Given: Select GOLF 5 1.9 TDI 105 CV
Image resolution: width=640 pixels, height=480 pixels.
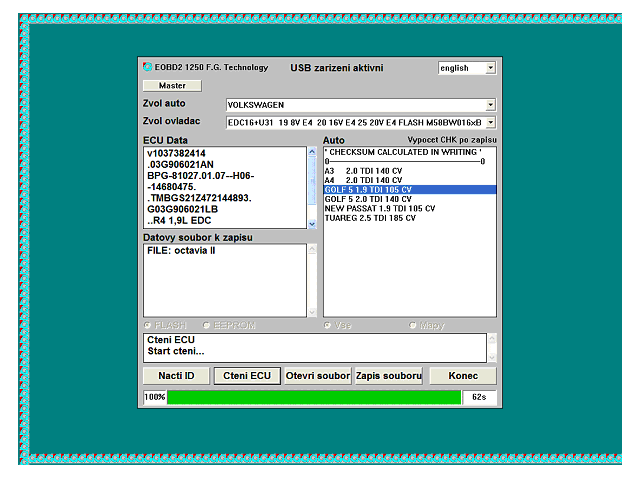Looking at the screenshot, I should 410,190.
